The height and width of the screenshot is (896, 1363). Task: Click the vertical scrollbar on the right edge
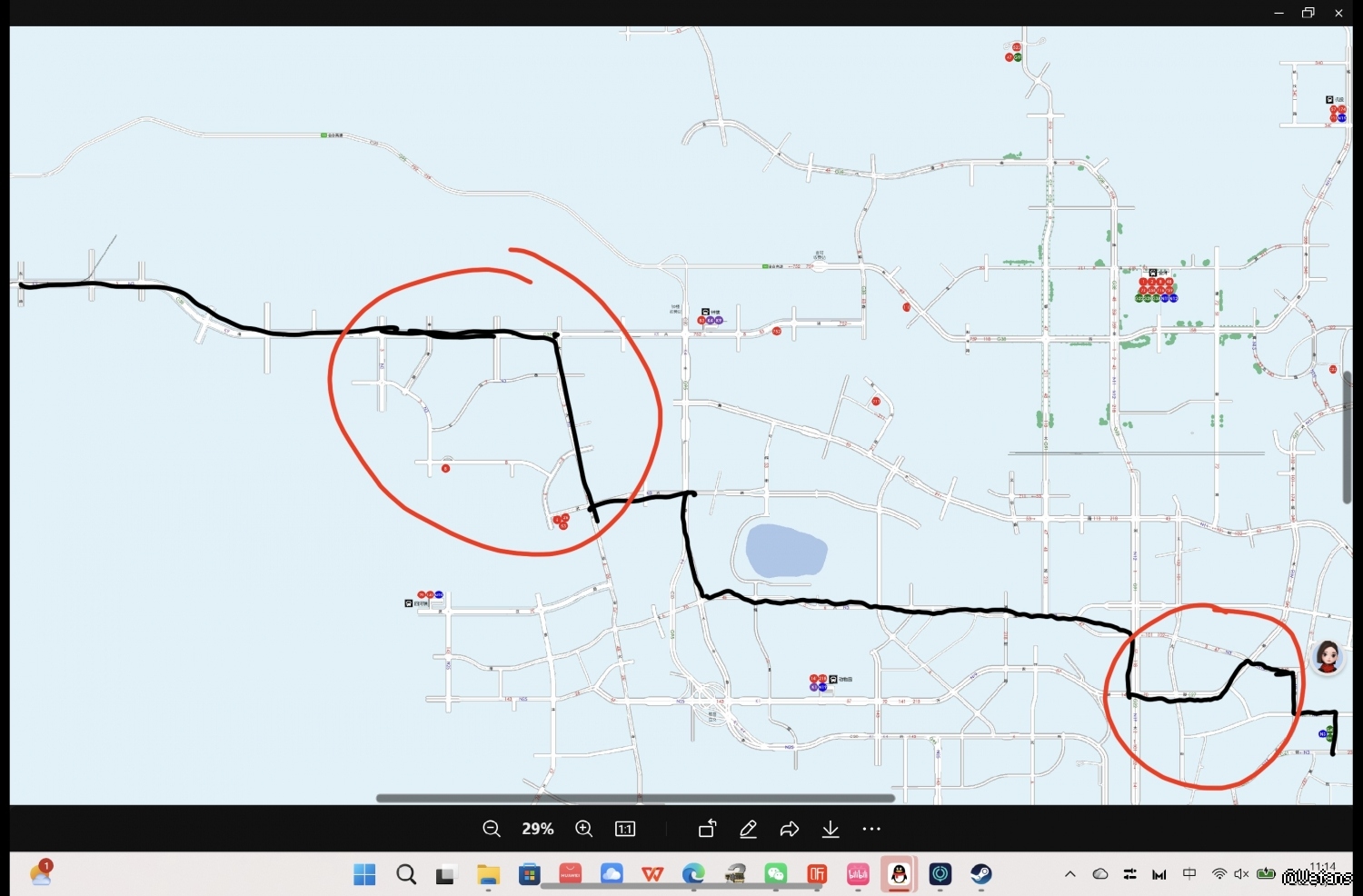(x=1347, y=436)
